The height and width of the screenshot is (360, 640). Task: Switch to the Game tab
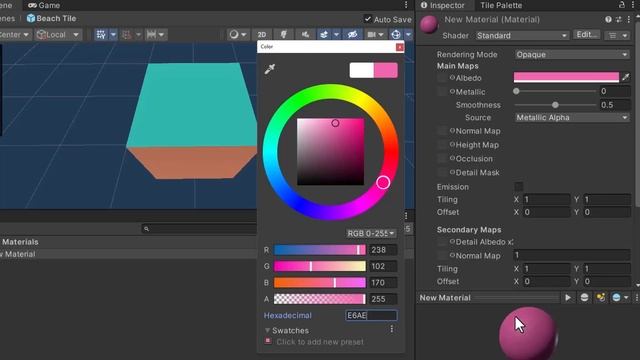pyautogui.click(x=44, y=5)
